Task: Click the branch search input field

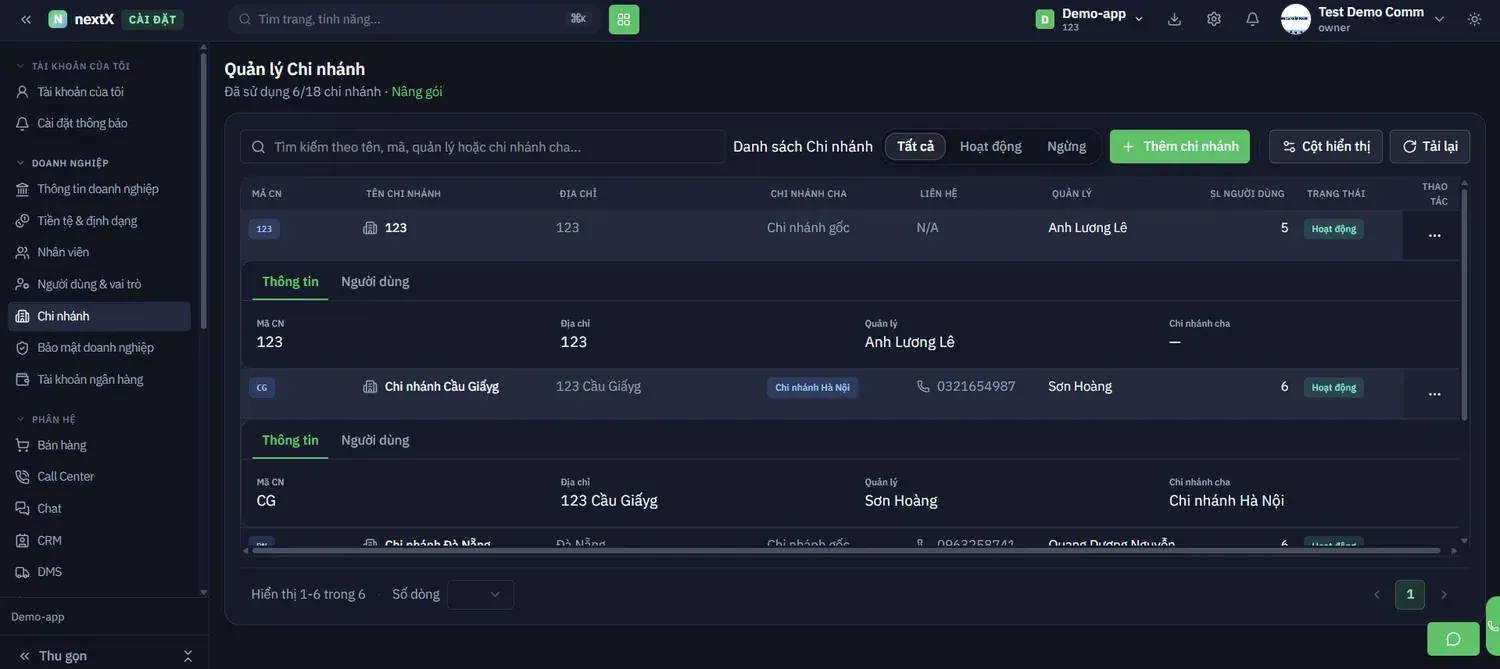Action: tap(483, 147)
